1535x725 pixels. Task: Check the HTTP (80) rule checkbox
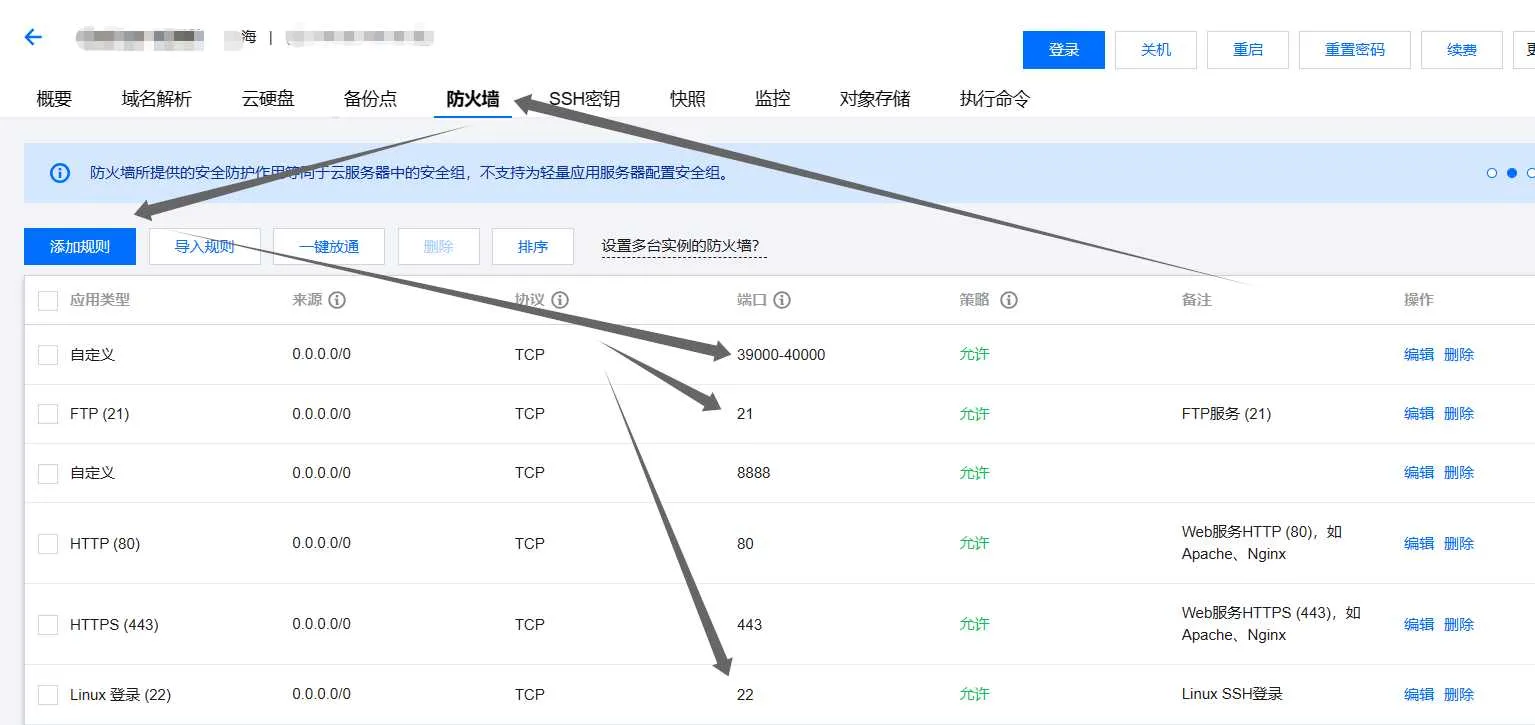[48, 544]
